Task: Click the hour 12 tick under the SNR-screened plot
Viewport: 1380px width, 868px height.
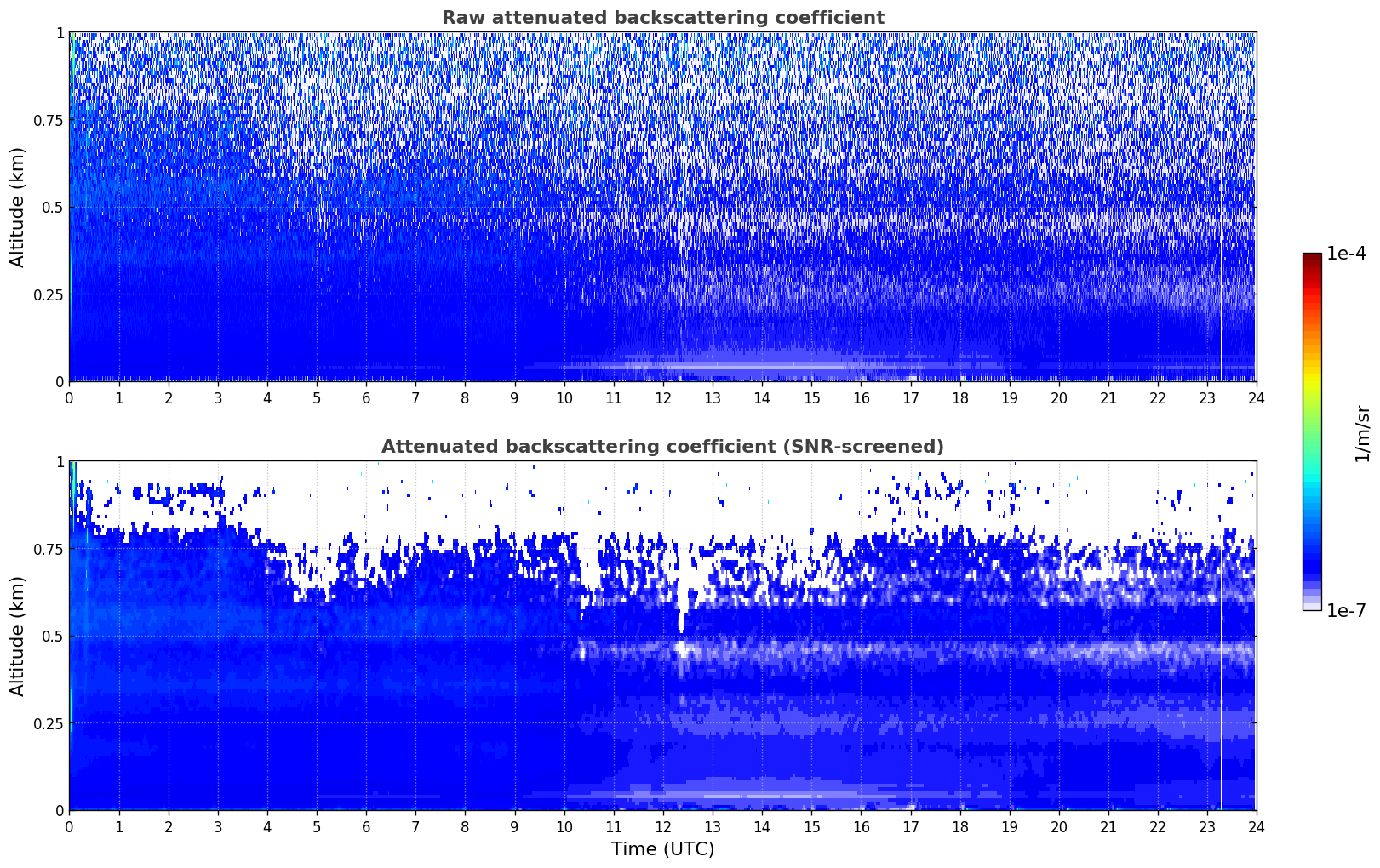Action: pos(662,826)
